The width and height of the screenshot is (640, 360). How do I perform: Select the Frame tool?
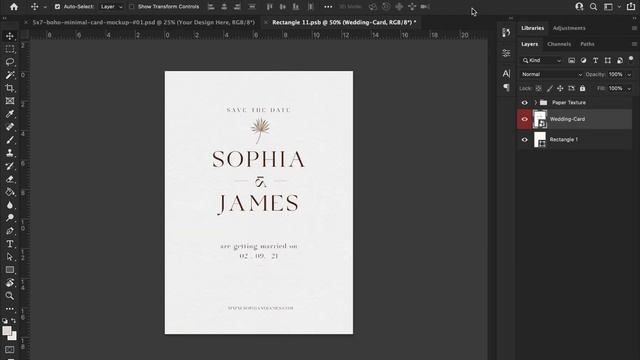pos(10,101)
